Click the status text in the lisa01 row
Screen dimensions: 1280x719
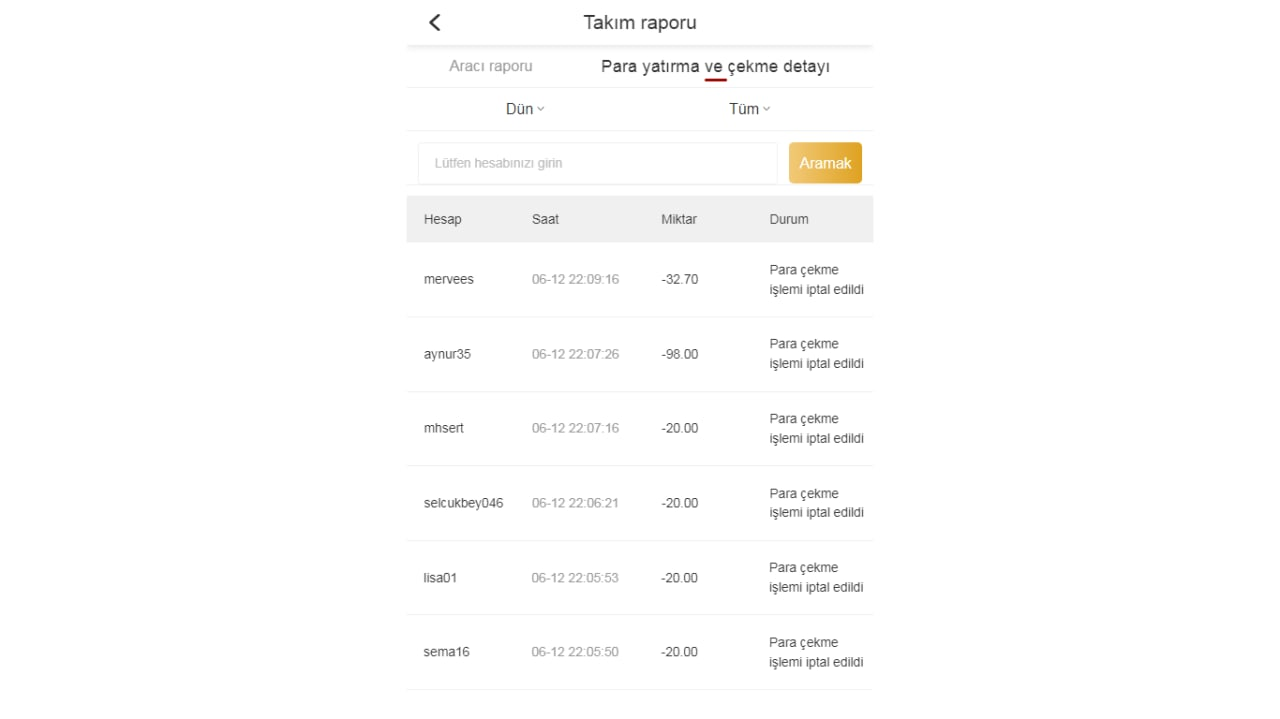click(816, 578)
